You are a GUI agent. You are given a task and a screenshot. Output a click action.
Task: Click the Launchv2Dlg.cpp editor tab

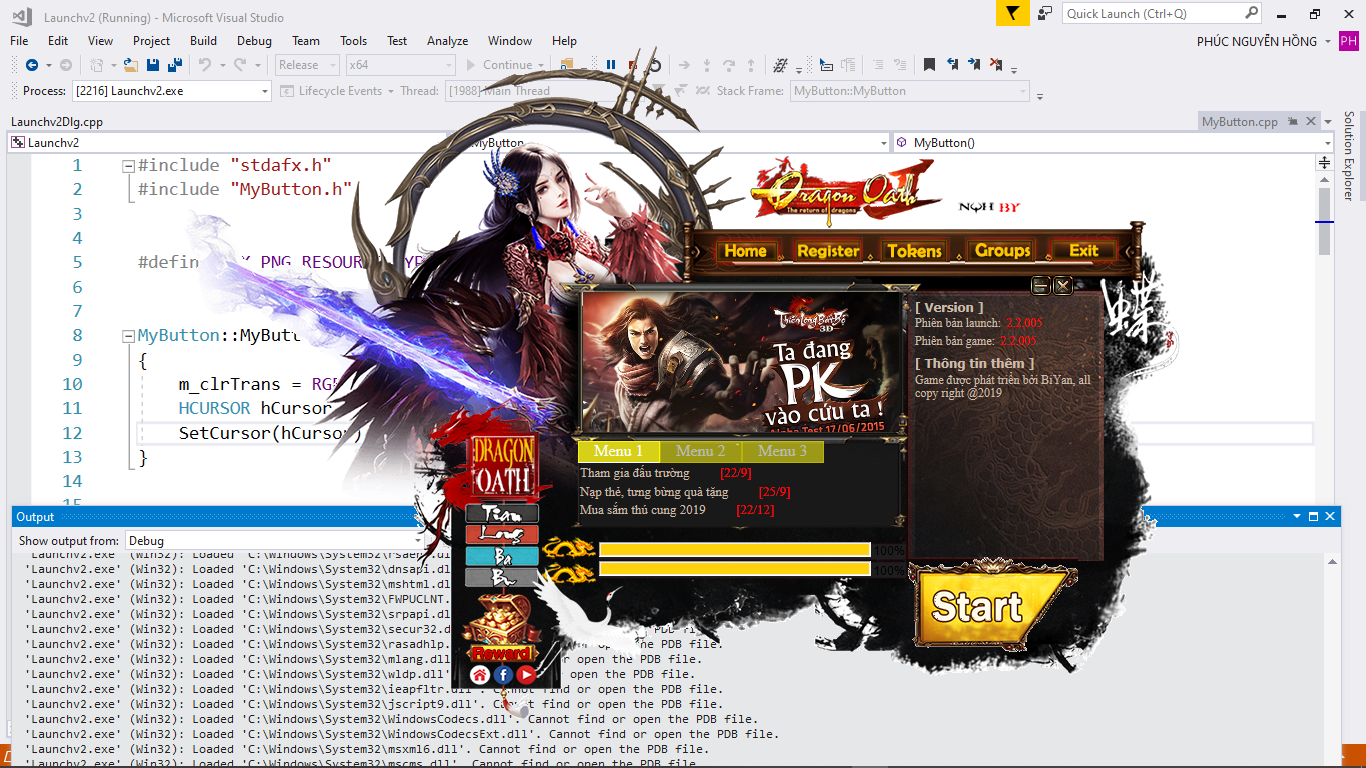tap(57, 122)
